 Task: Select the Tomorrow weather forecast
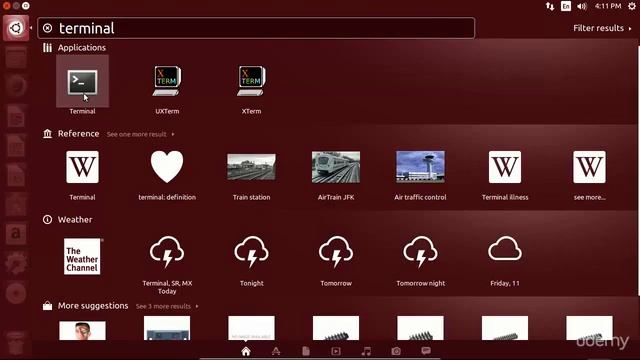coord(336,252)
